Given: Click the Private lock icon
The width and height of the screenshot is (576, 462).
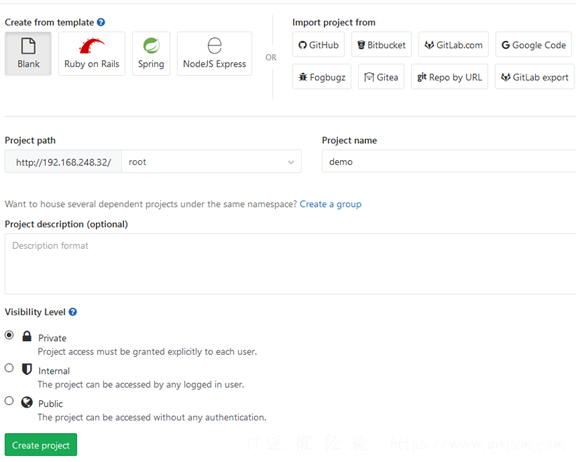Looking at the screenshot, I should [27, 336].
